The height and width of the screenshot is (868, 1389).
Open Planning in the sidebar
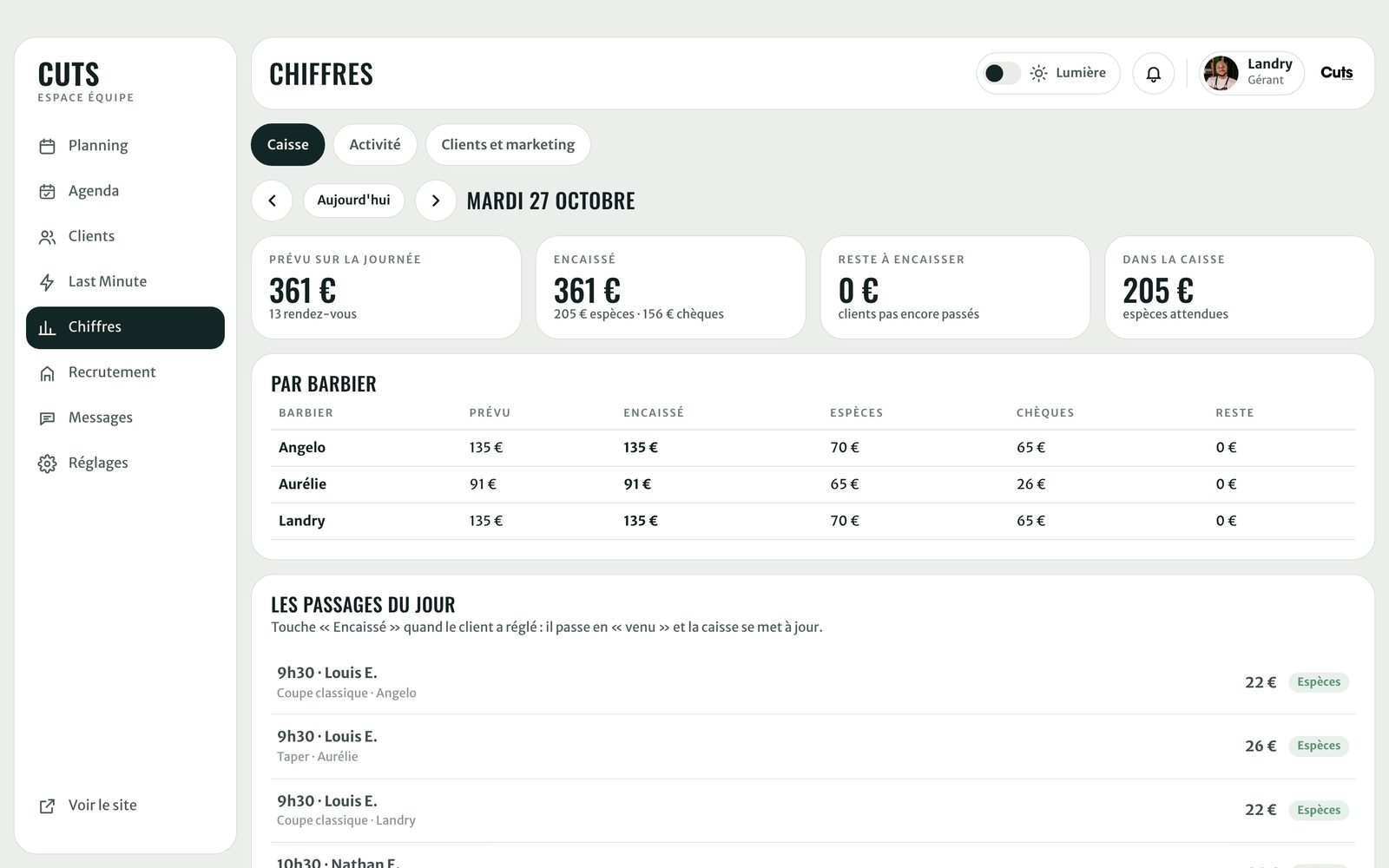click(125, 146)
